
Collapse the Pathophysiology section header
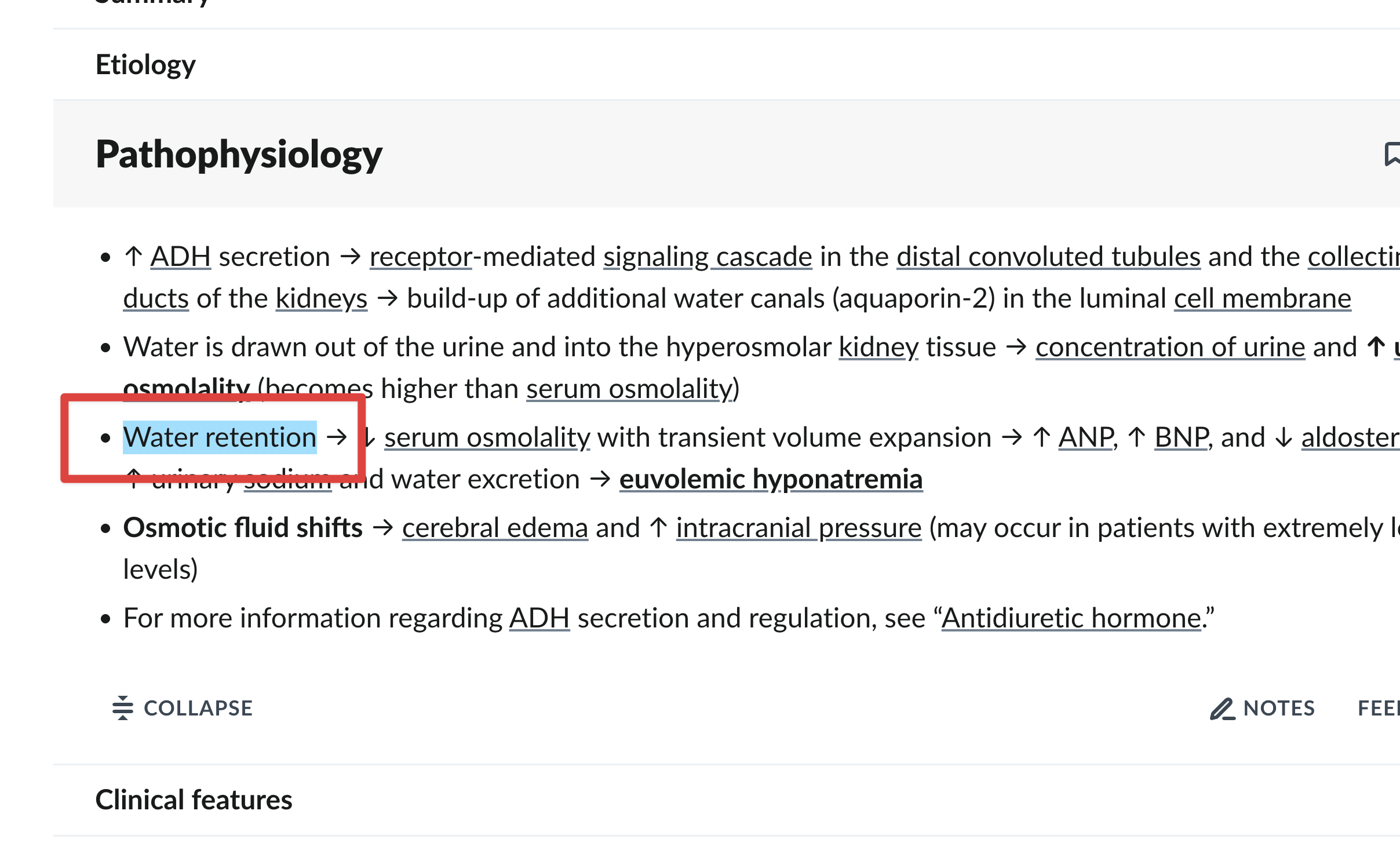(239, 155)
